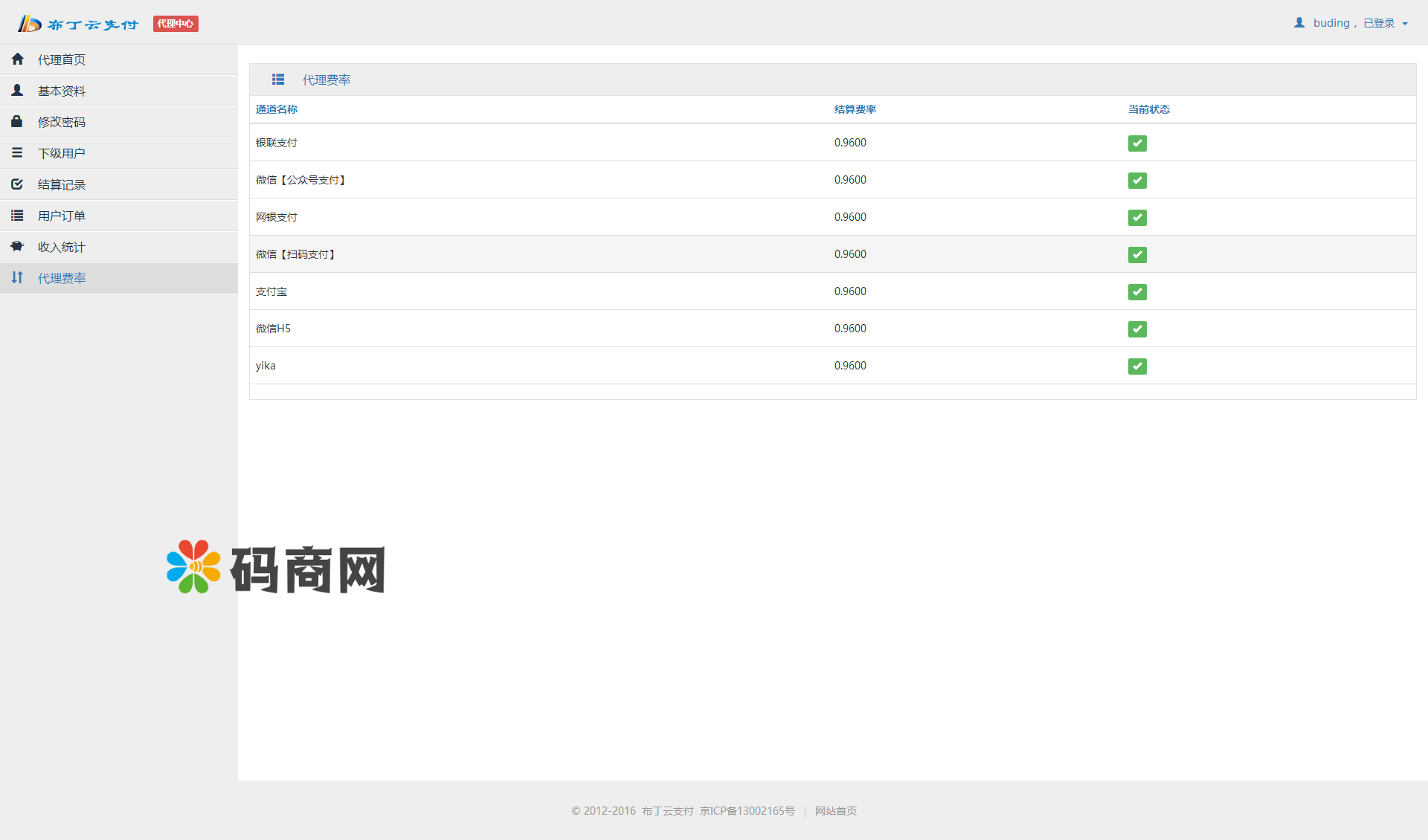Click the checkmark edit icon beside 结算记录

(17, 184)
